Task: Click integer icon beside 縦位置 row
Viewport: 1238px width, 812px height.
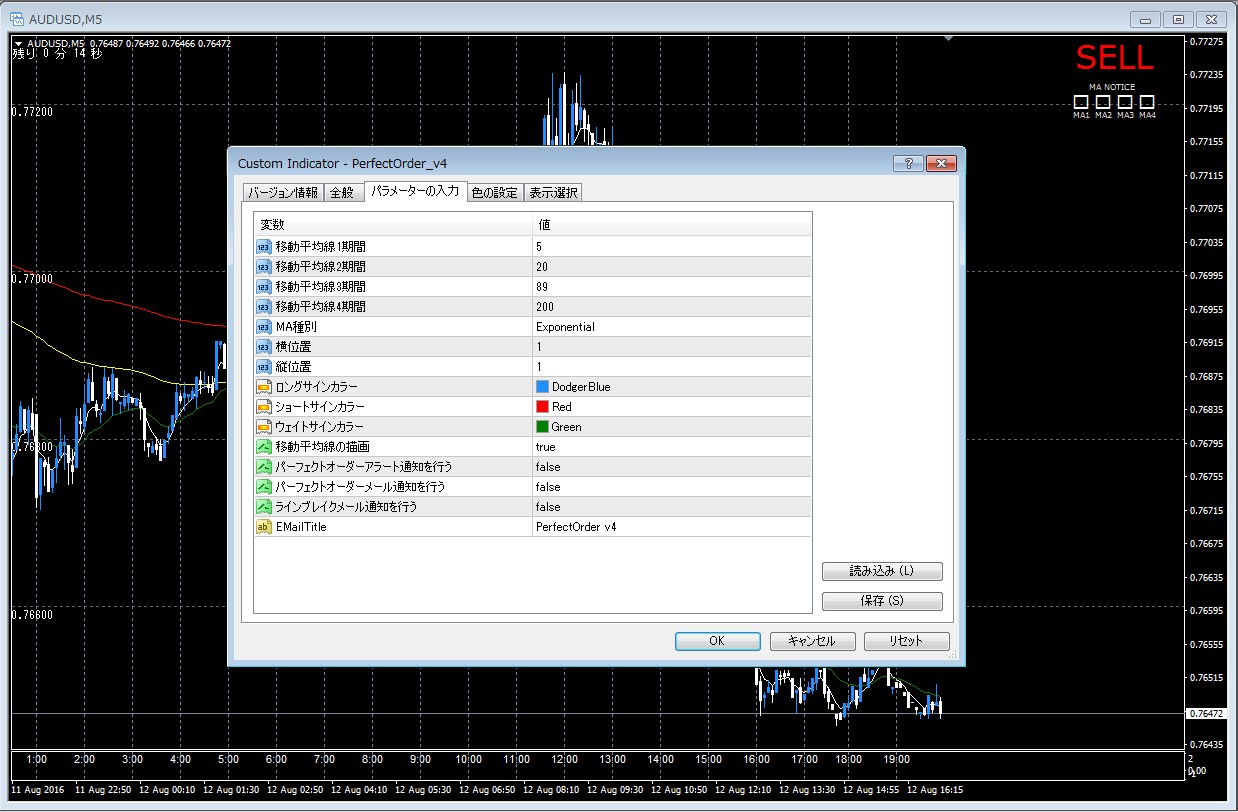Action: tap(264, 366)
